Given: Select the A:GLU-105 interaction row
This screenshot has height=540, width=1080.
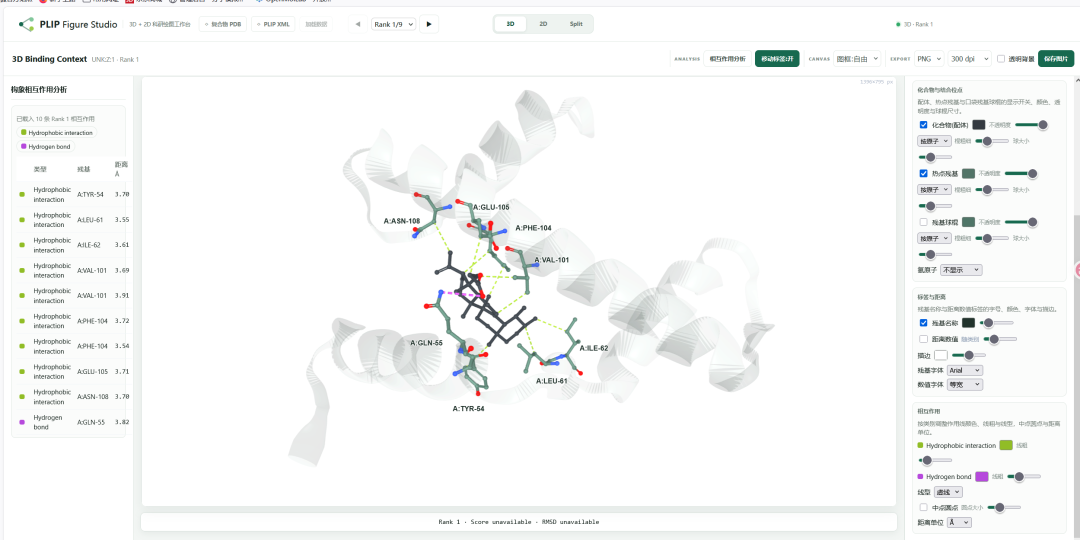Looking at the screenshot, I should point(72,371).
